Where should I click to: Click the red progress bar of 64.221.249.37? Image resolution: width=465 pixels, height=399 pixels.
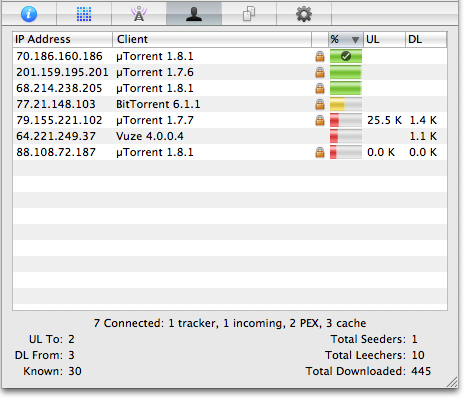(346, 136)
